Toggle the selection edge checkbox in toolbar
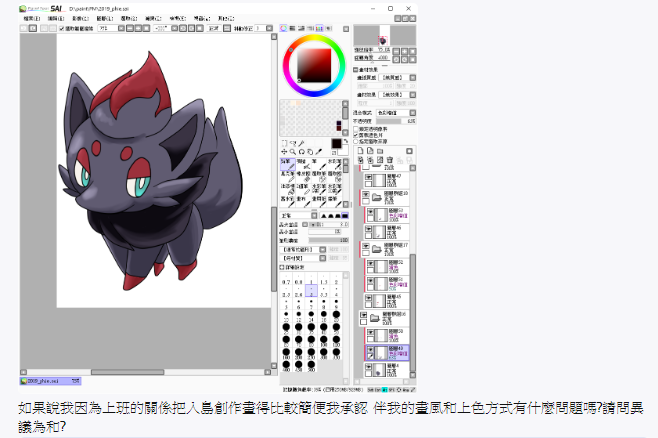Viewport: 658px width, 438px height. (x=62, y=29)
